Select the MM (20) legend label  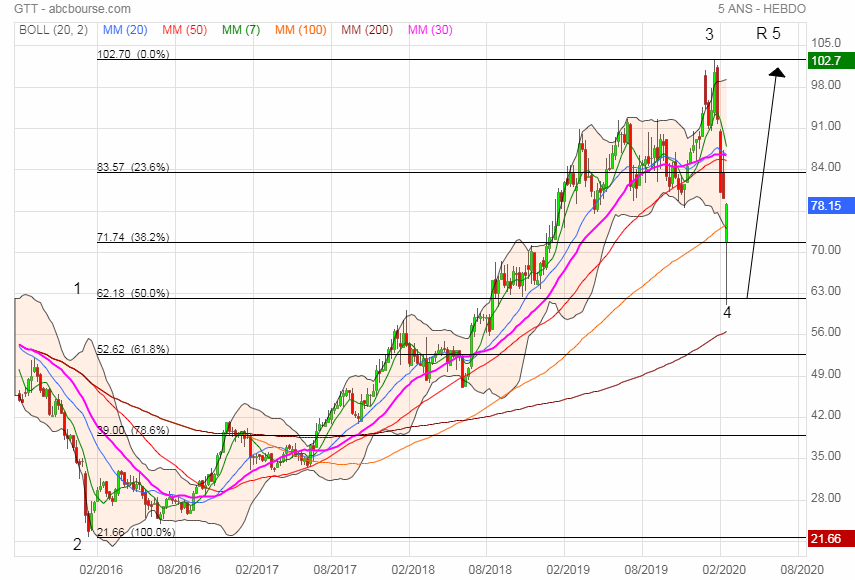(x=125, y=30)
